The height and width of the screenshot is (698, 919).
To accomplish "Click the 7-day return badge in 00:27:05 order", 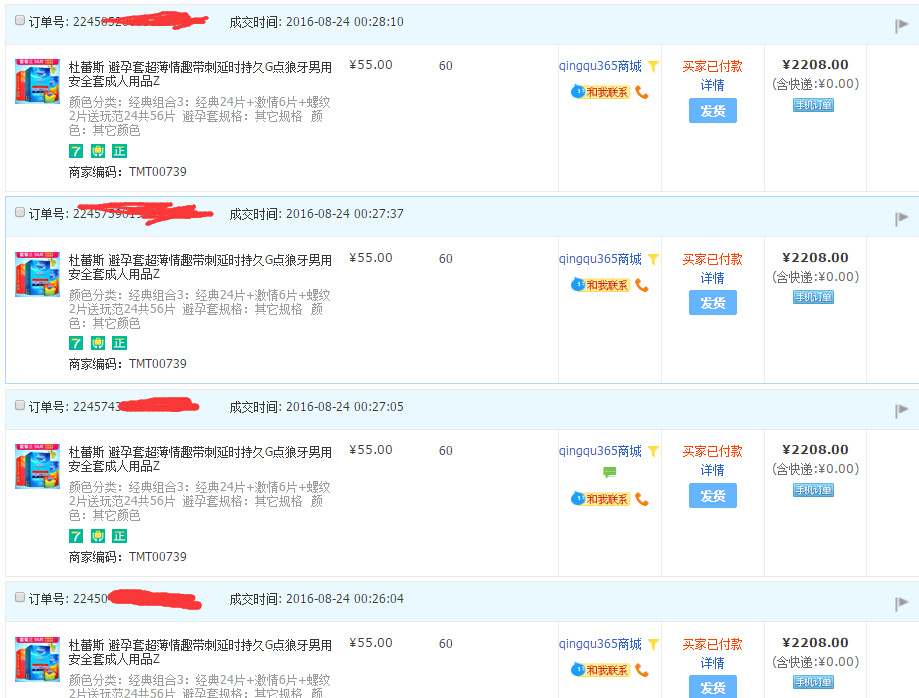I will pos(76,536).
